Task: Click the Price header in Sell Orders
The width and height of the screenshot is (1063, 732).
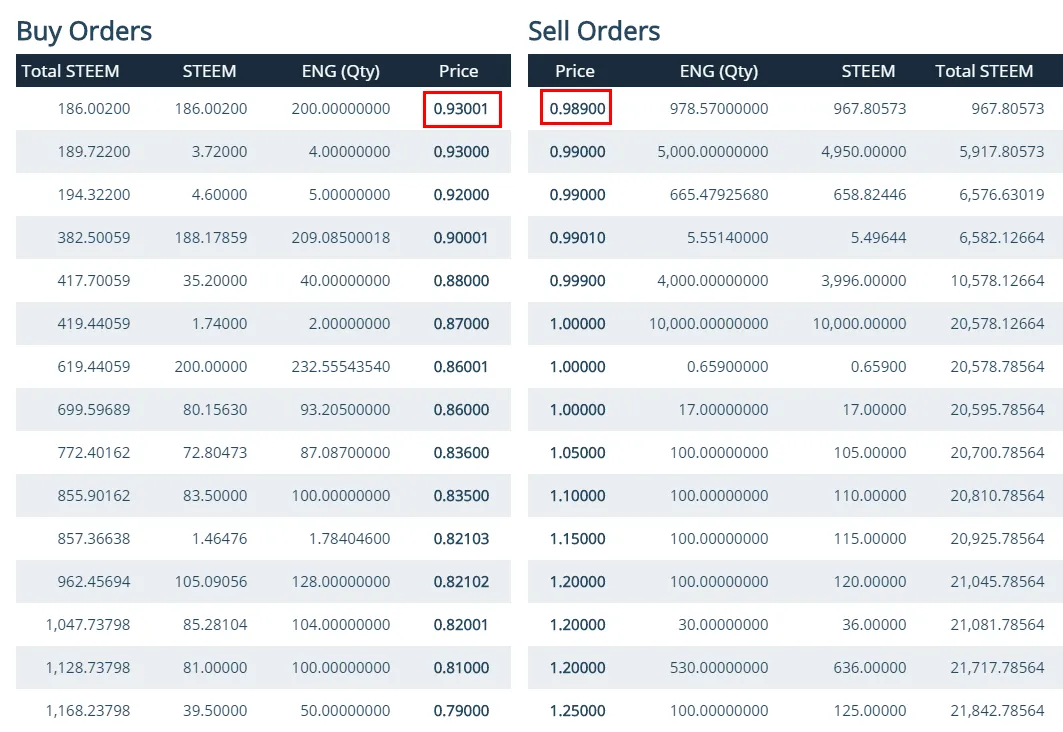Action: (x=575, y=71)
